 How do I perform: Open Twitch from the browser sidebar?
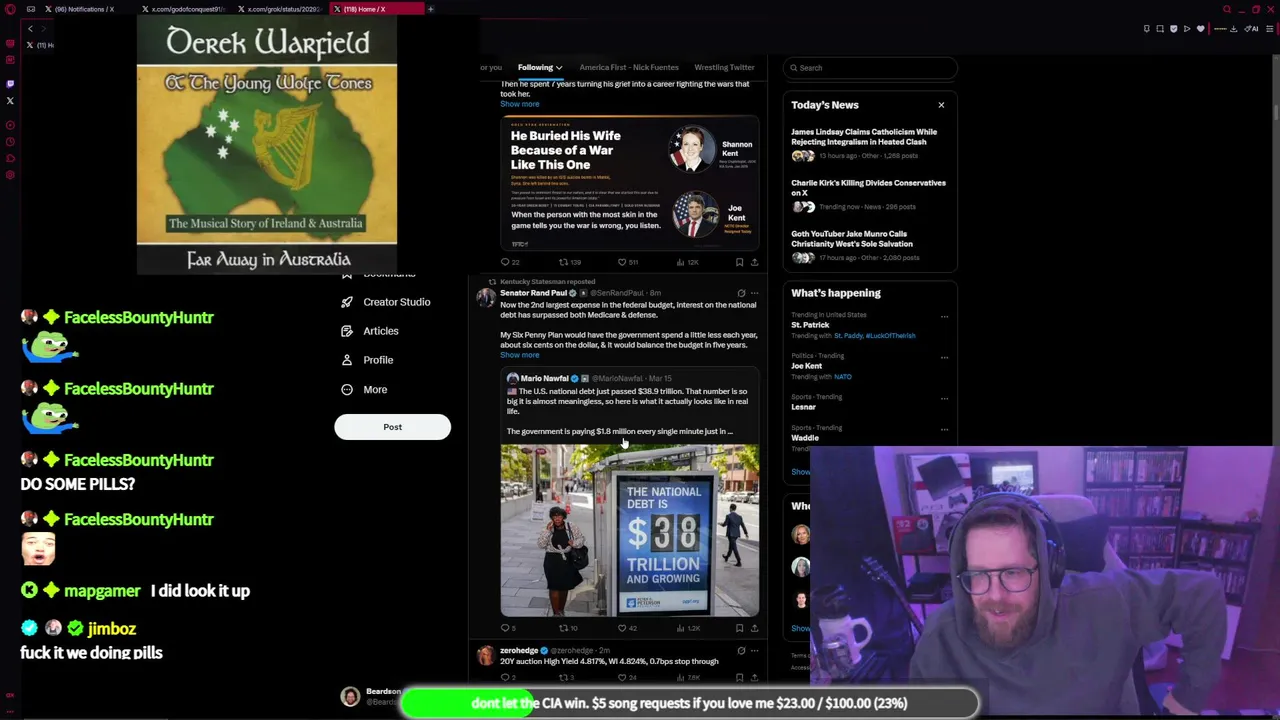(x=10, y=84)
